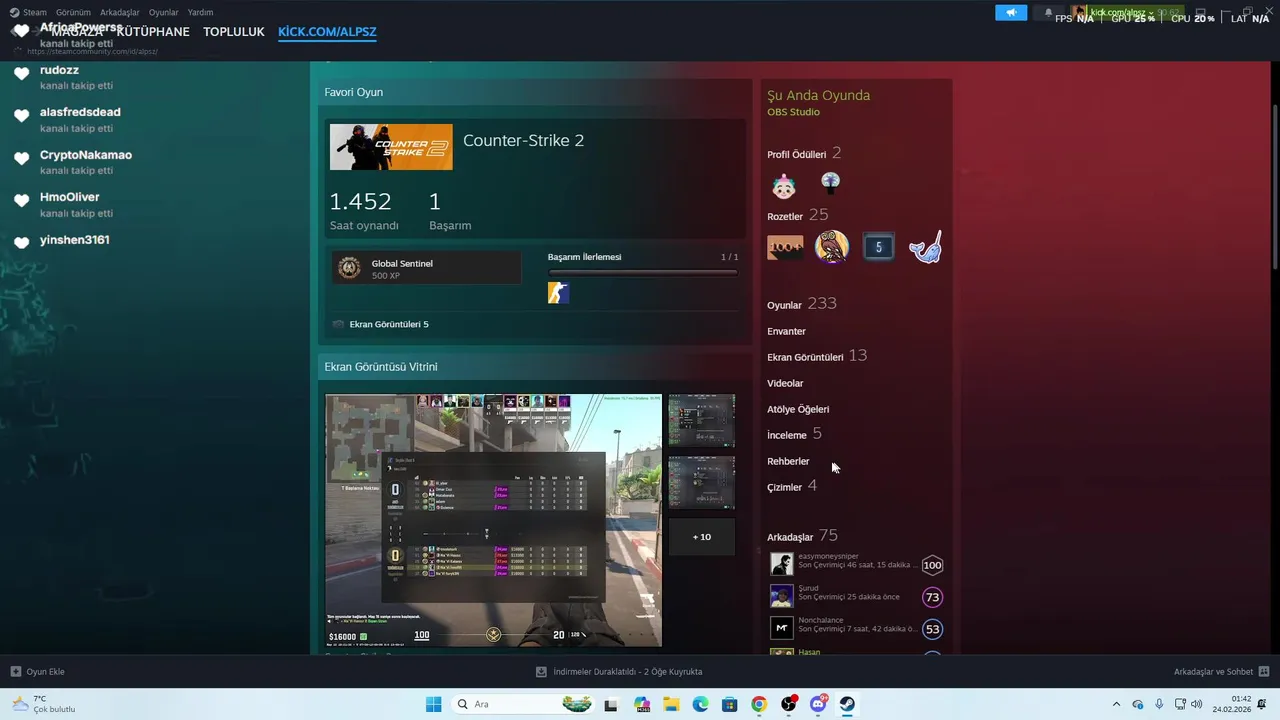Open Discord from taskbar
The image size is (1280, 720).
click(x=818, y=704)
